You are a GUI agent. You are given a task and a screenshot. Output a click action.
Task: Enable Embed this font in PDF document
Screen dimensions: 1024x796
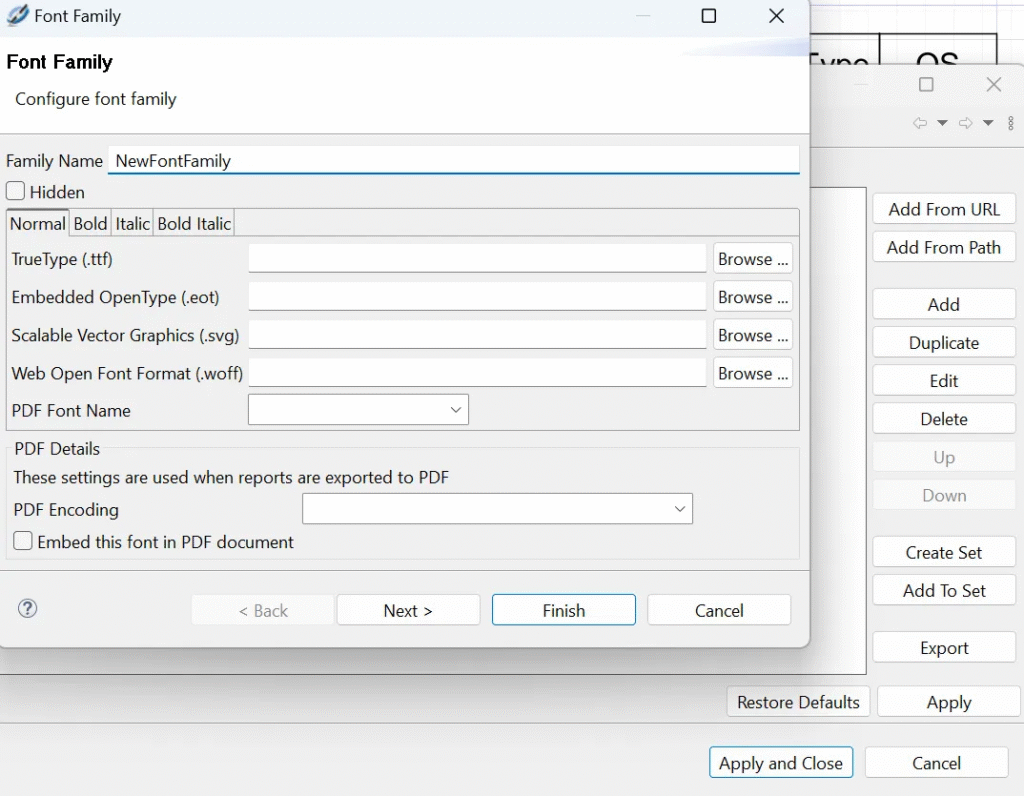(23, 541)
